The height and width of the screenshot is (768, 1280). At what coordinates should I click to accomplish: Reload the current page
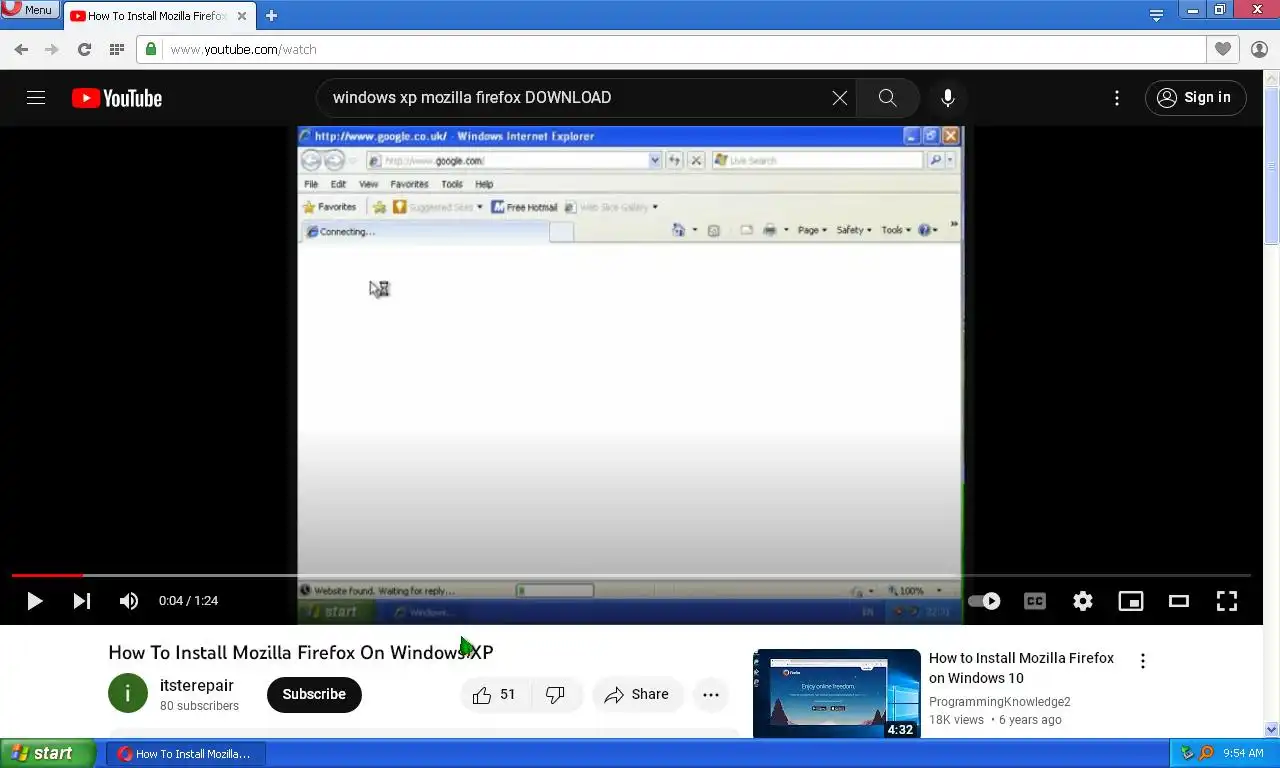85,49
